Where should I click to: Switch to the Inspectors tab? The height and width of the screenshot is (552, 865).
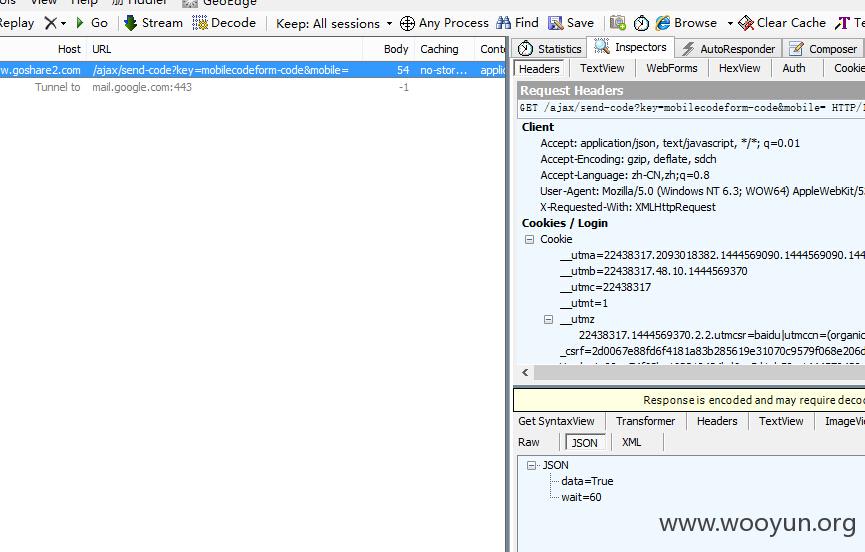pos(631,47)
